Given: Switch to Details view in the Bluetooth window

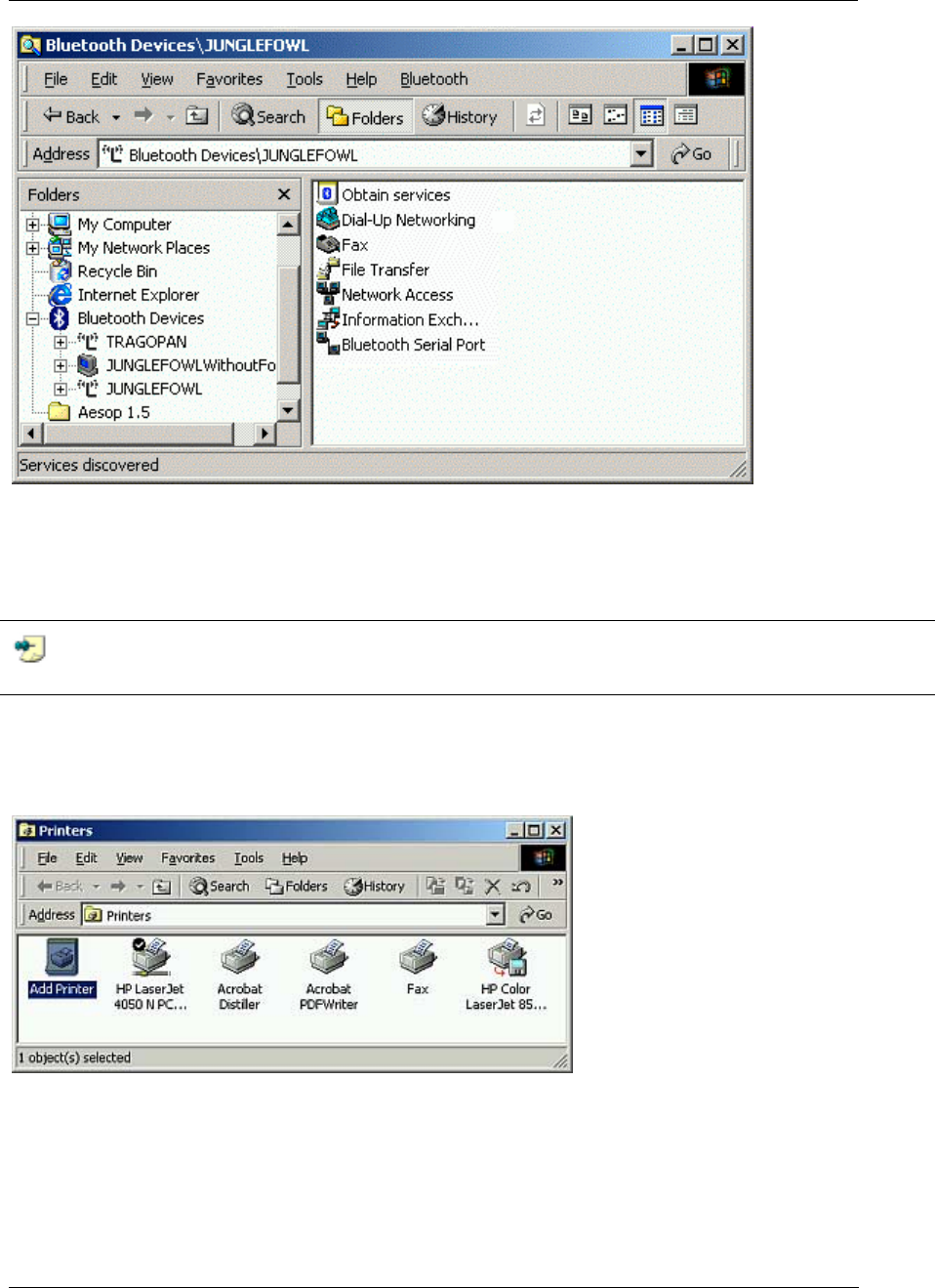Looking at the screenshot, I should (686, 115).
